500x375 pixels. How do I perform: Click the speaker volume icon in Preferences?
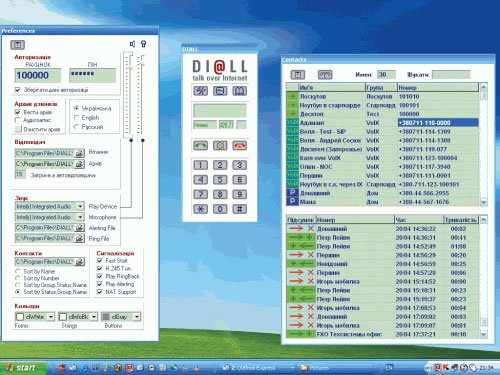(x=132, y=44)
